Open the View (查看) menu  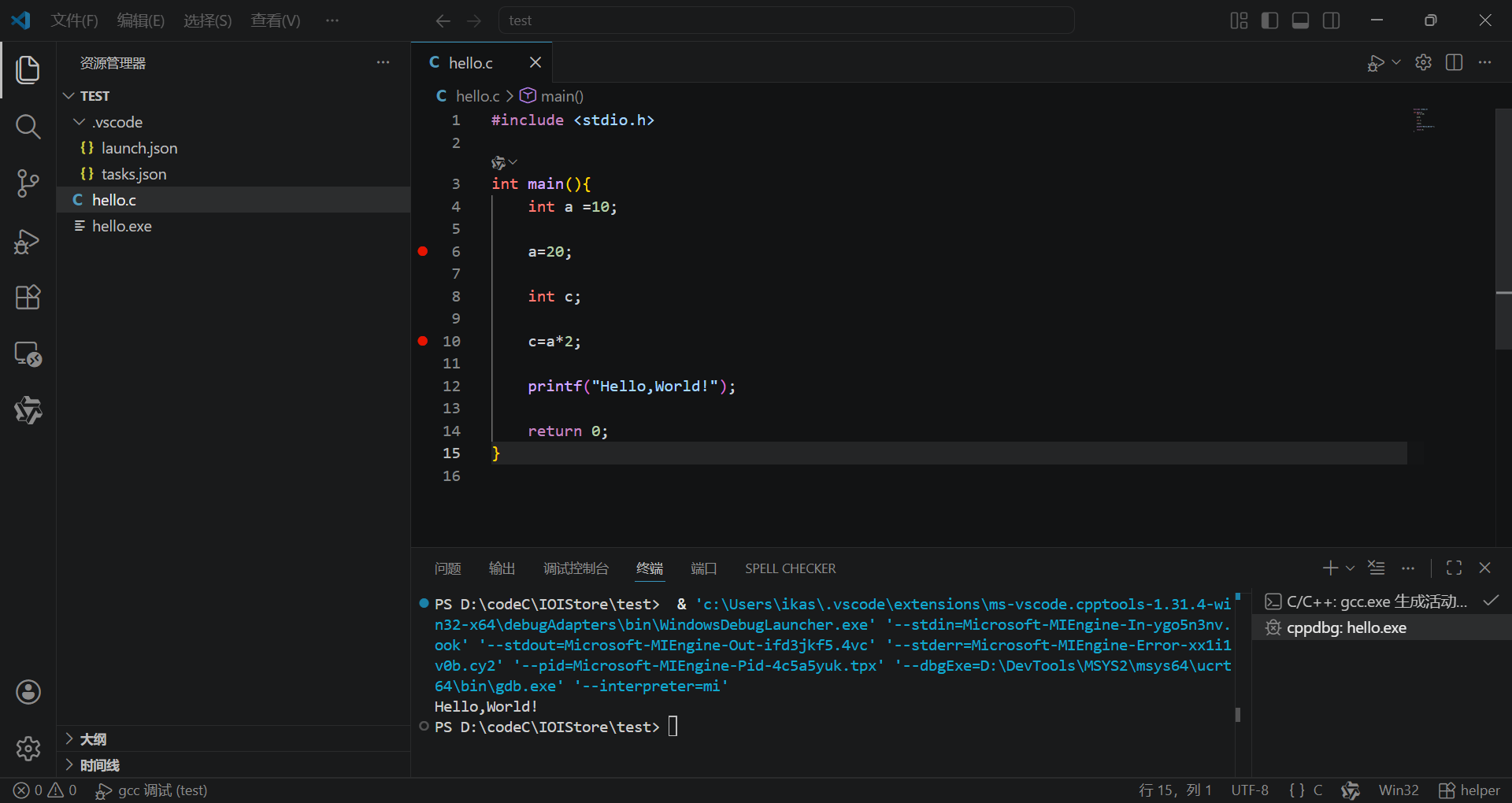click(276, 20)
